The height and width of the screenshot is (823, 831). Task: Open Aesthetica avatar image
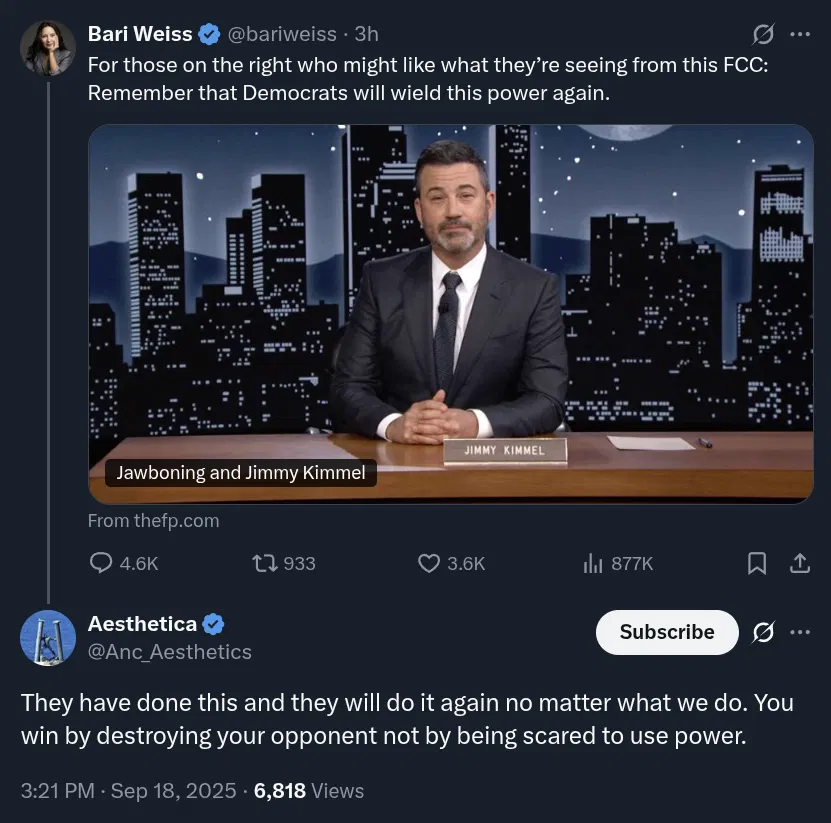48,638
